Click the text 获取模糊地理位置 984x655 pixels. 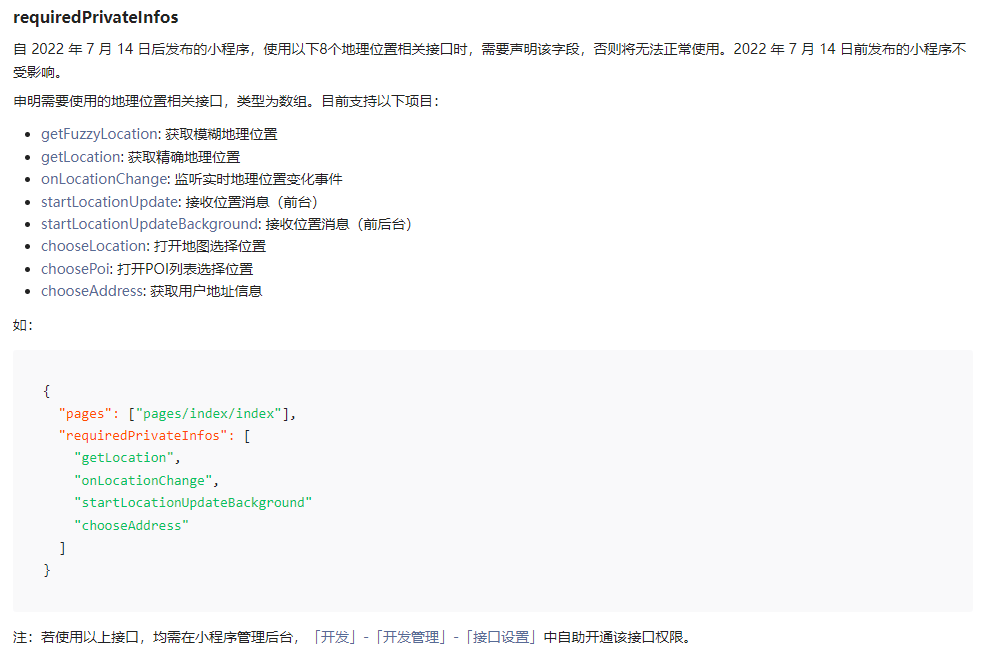[x=222, y=134]
